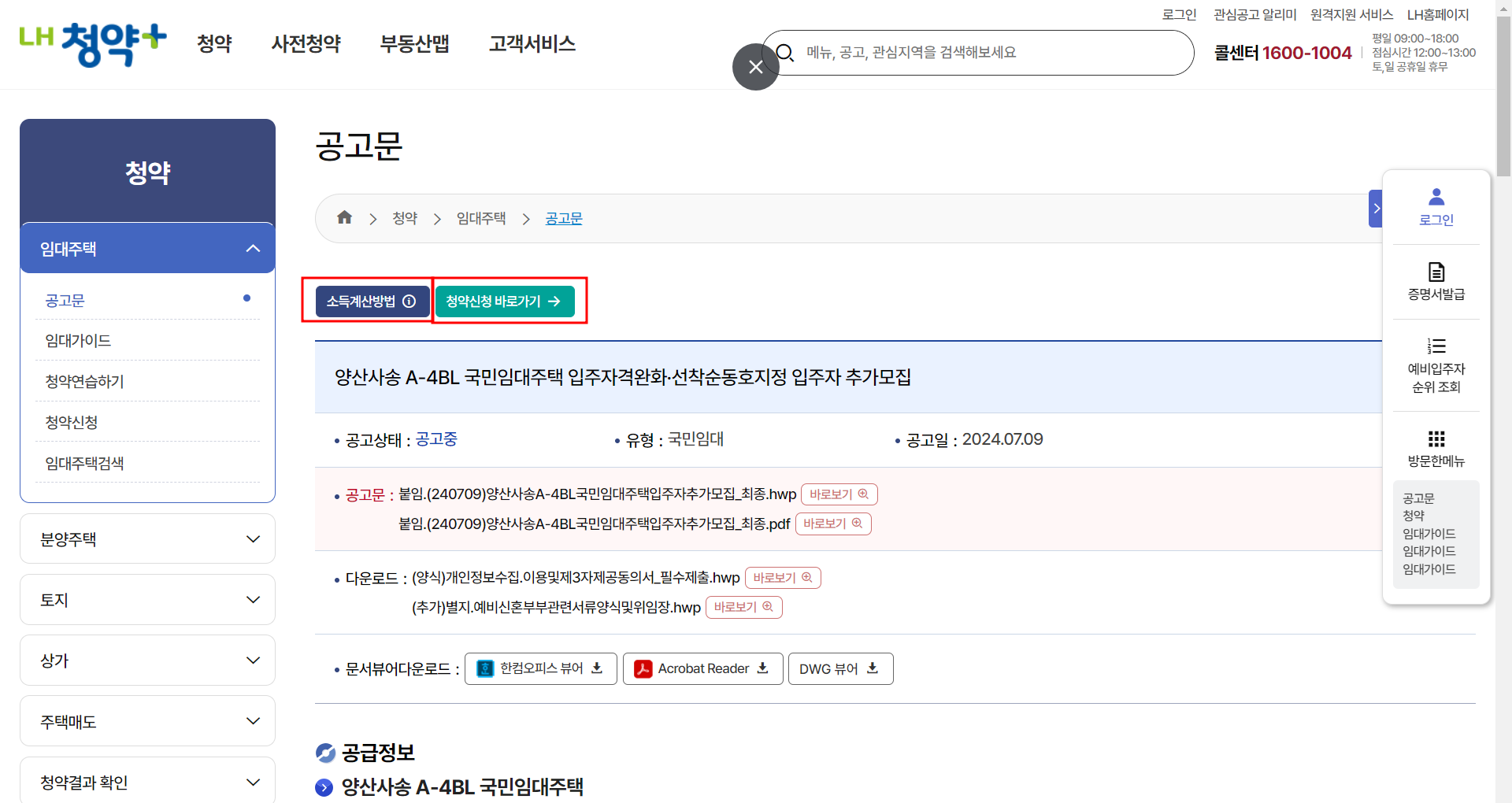Click the home icon in the breadcrumb
The height and width of the screenshot is (803, 1512).
[344, 217]
